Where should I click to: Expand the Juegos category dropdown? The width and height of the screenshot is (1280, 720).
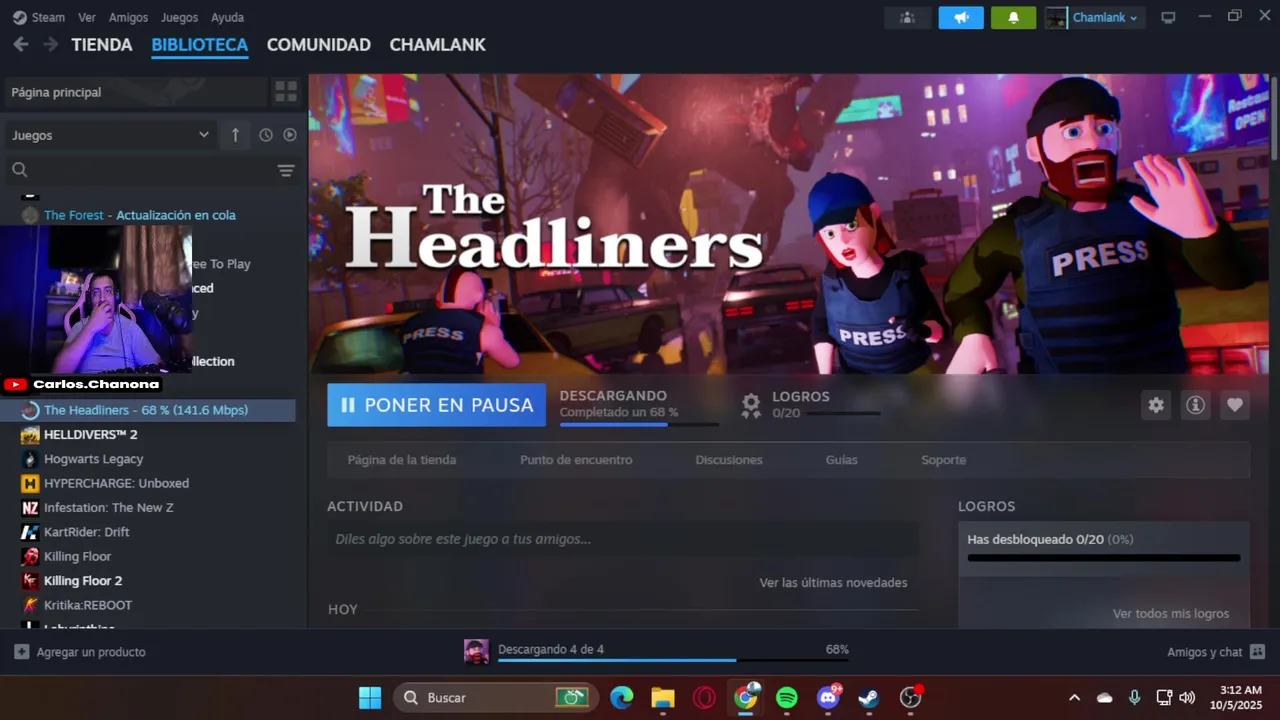pos(109,135)
